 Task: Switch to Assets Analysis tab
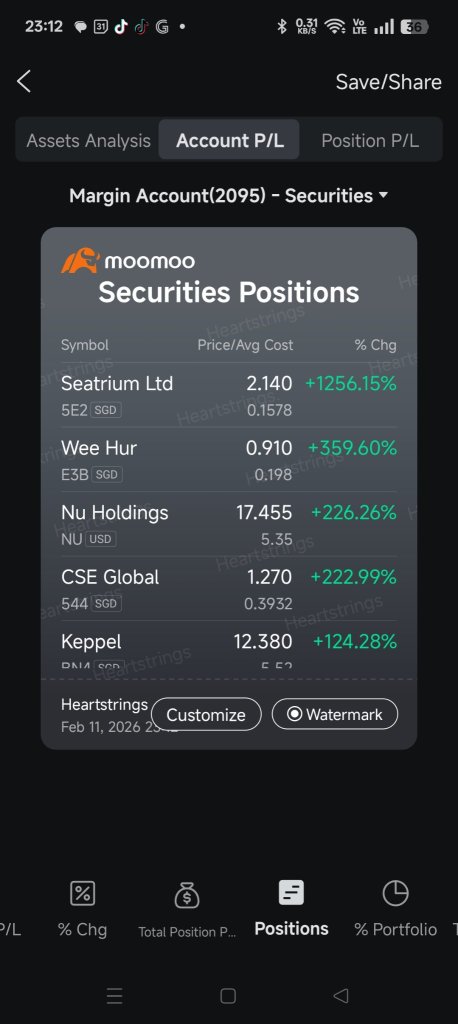click(88, 140)
